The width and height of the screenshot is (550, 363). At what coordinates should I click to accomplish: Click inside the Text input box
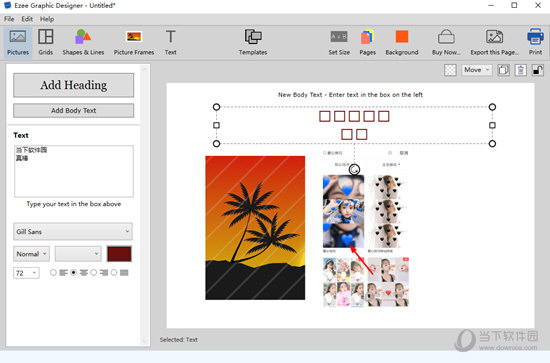(74, 171)
